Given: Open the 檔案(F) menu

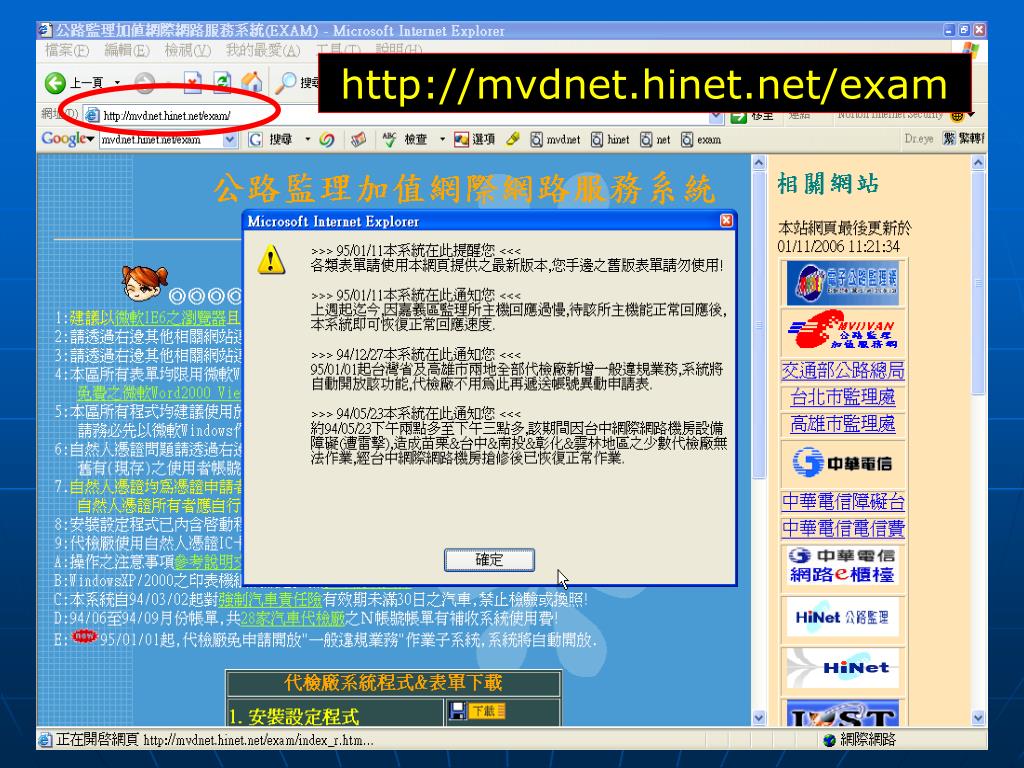Looking at the screenshot, I should tap(67, 50).
